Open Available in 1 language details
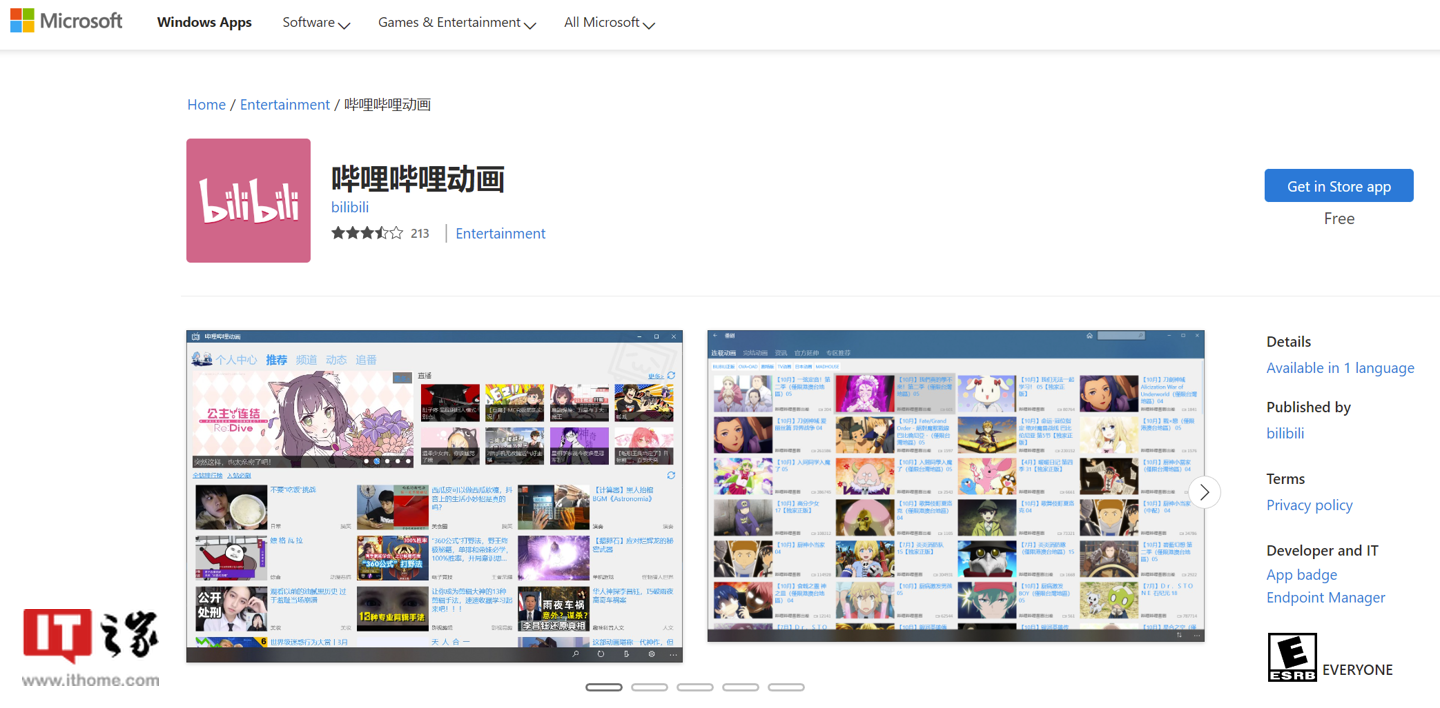 (x=1340, y=368)
